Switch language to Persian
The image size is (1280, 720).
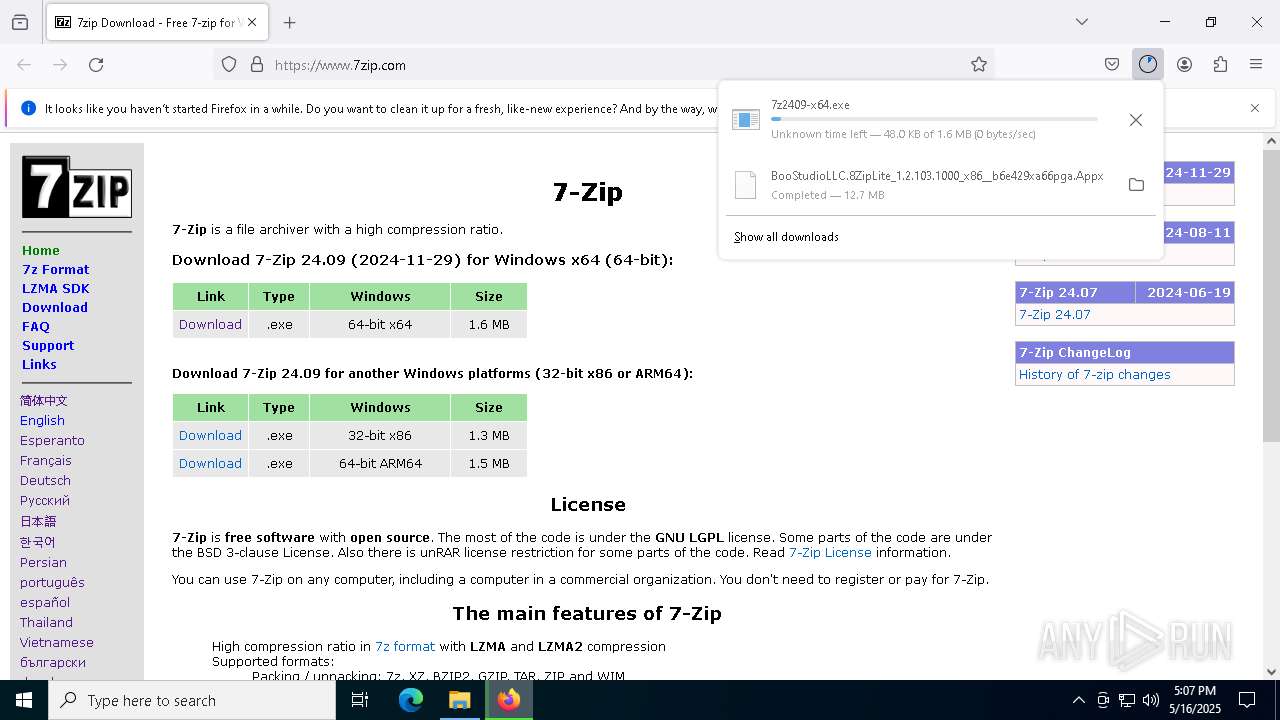click(x=43, y=562)
